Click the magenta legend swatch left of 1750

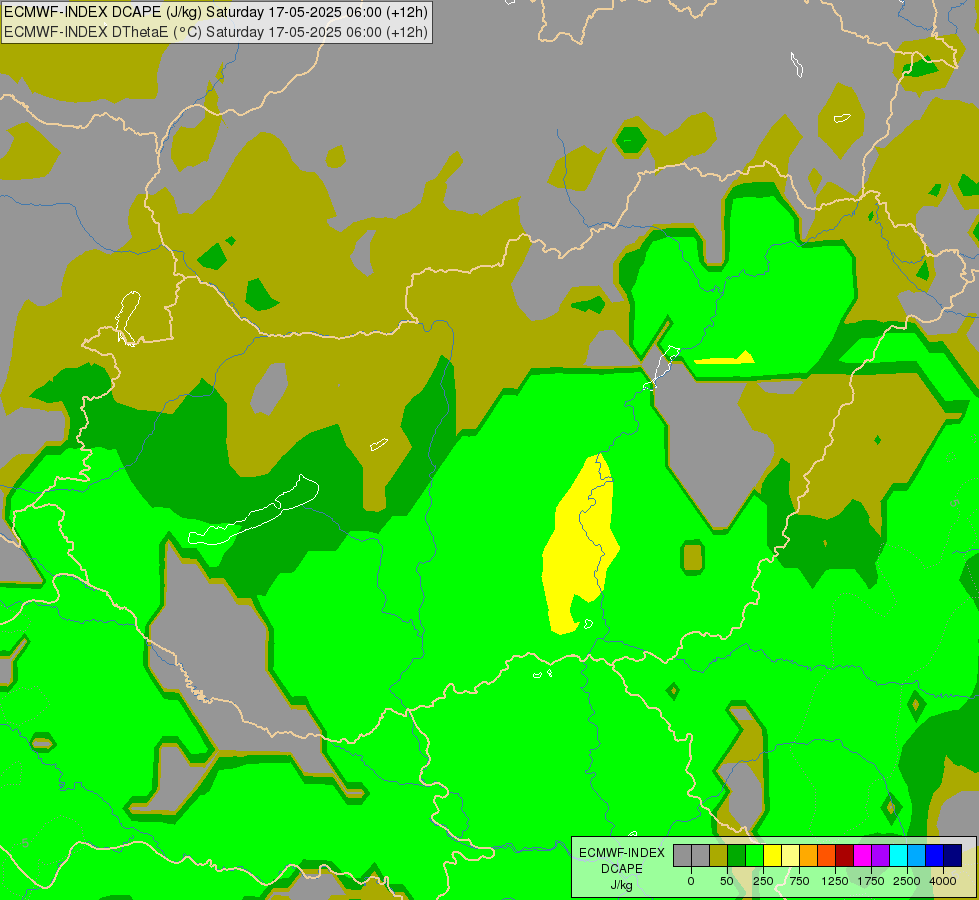point(863,855)
